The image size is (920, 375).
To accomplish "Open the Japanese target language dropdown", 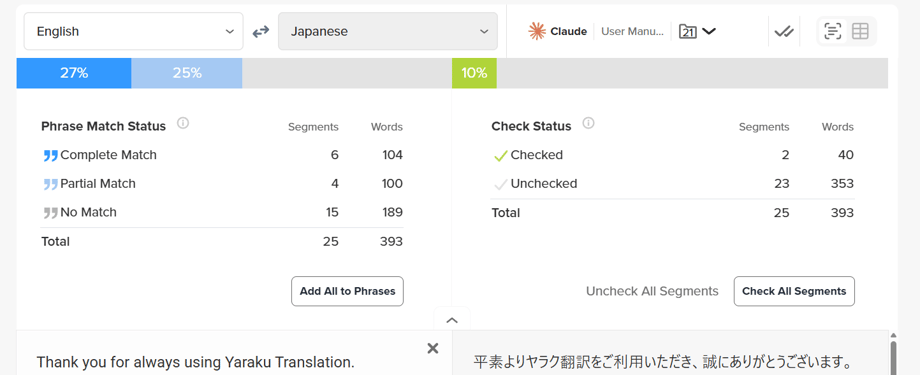I will [x=388, y=31].
